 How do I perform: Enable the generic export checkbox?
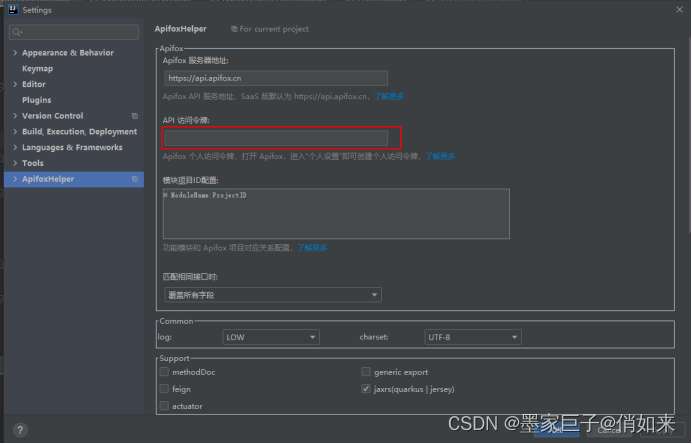pos(366,372)
